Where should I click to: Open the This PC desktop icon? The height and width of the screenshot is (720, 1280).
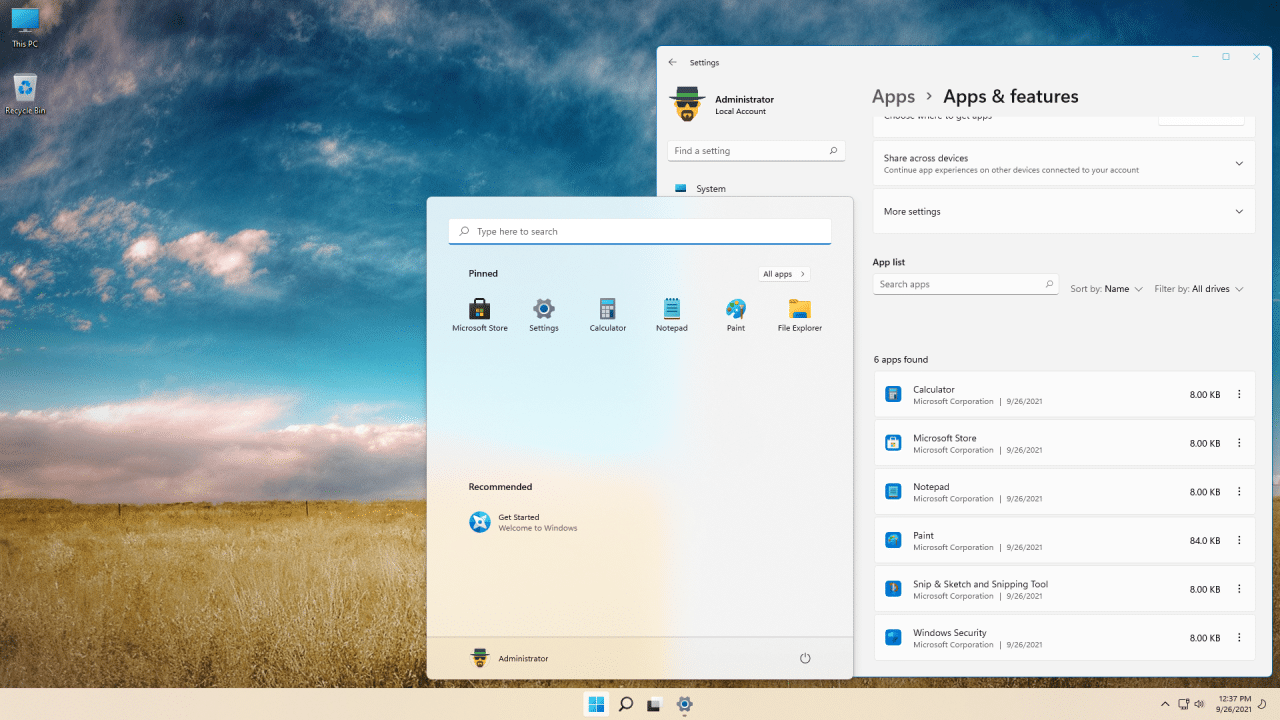[25, 28]
